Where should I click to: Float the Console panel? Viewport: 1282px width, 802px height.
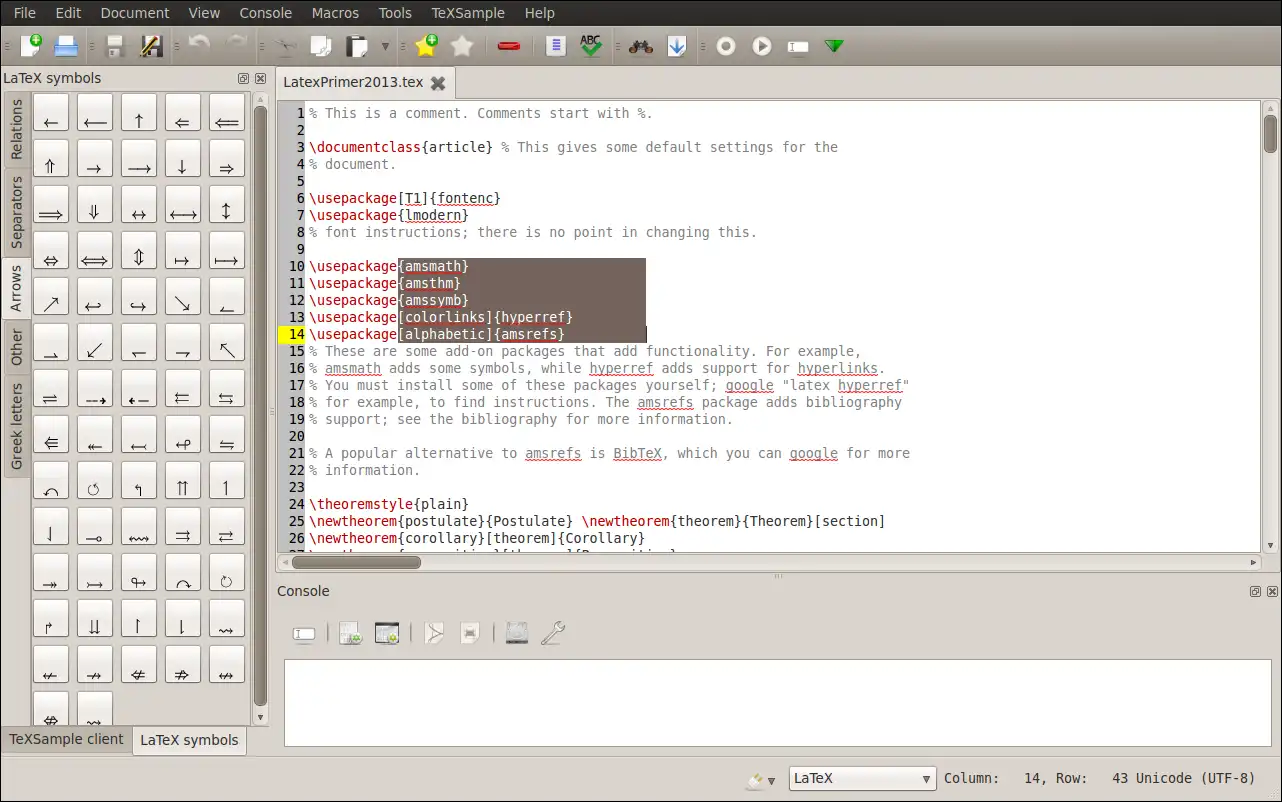tap(1255, 592)
